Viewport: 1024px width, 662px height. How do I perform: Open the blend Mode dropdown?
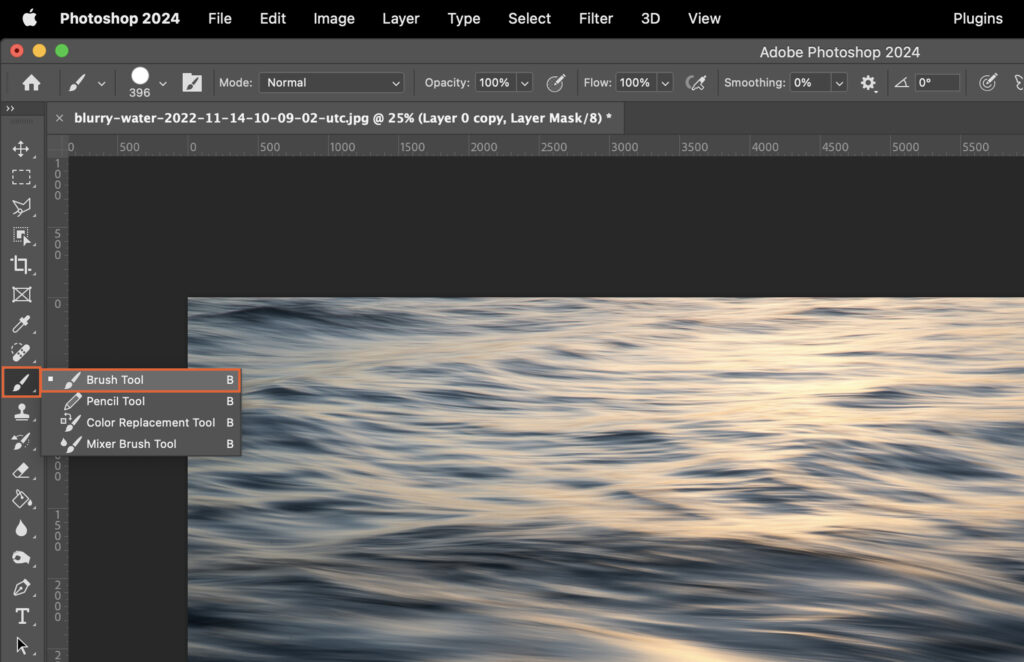(331, 82)
